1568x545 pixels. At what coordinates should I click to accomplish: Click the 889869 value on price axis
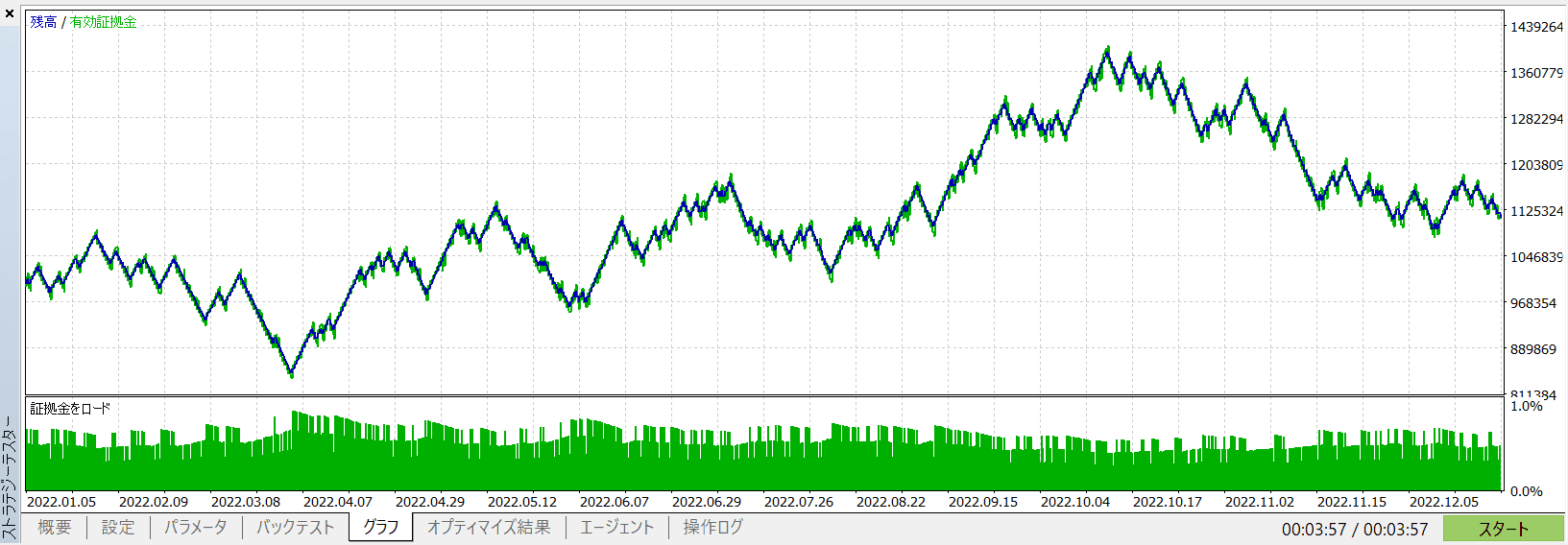(x=1533, y=349)
